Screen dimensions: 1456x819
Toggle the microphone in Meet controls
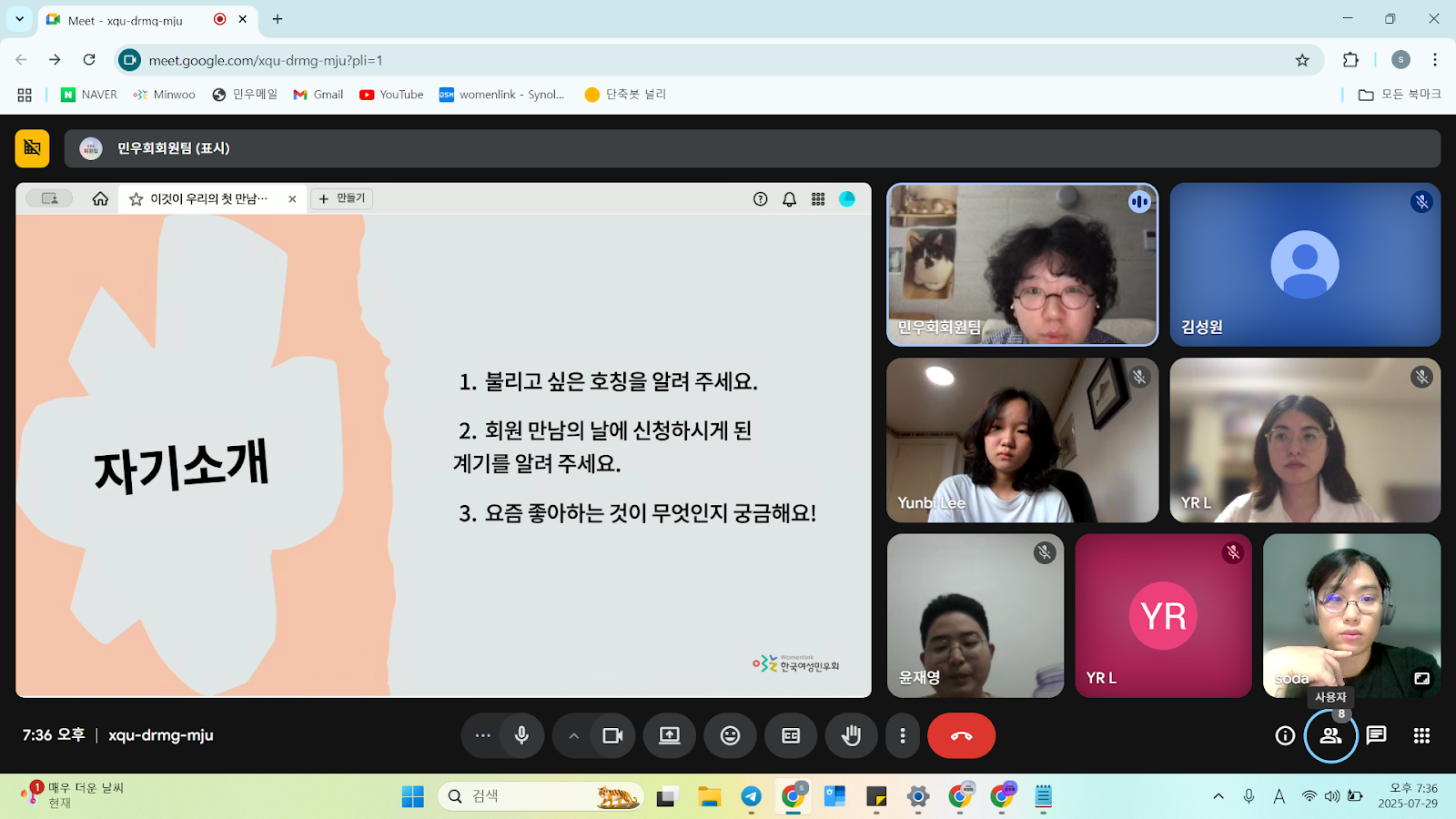(x=521, y=735)
